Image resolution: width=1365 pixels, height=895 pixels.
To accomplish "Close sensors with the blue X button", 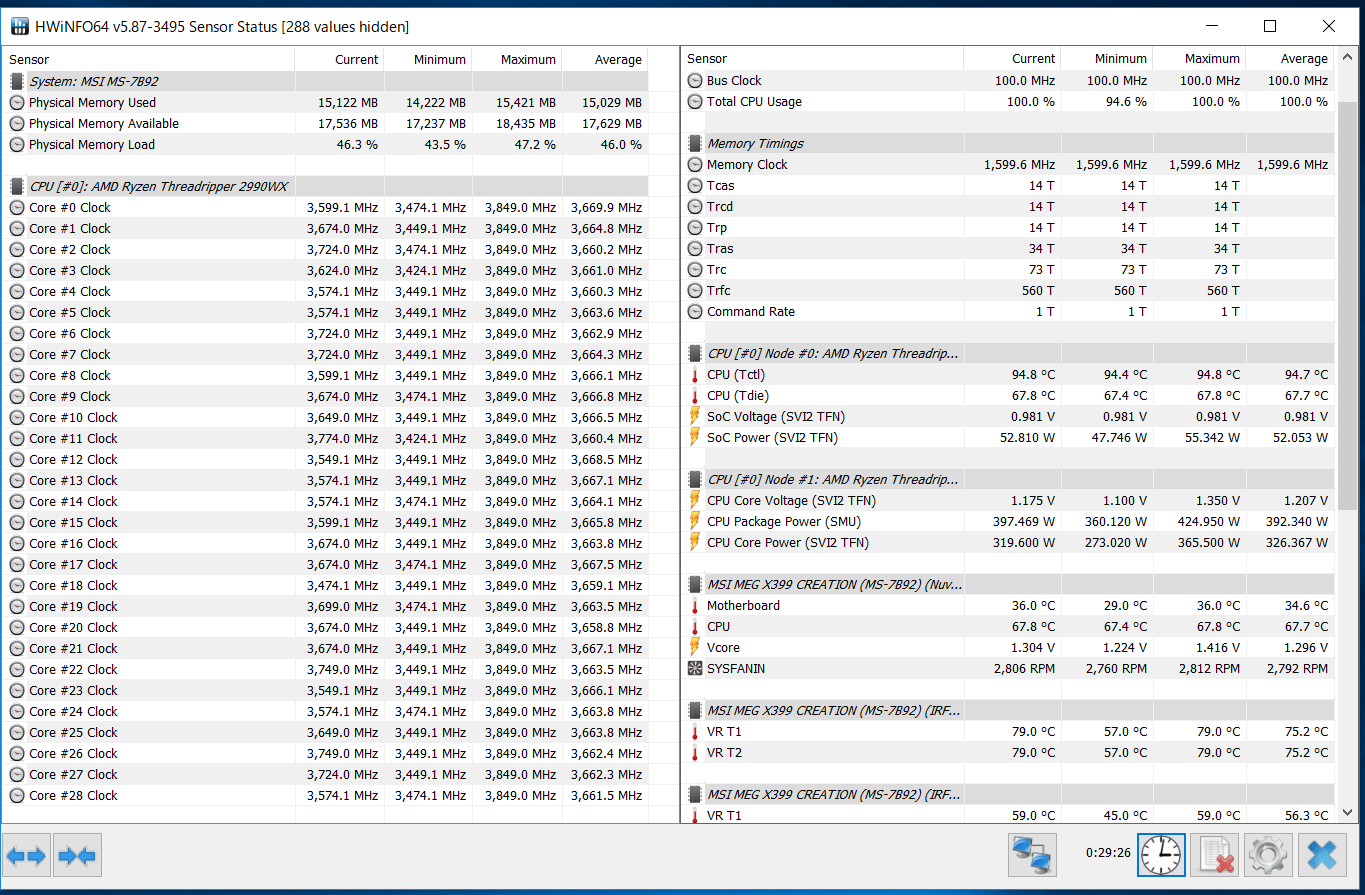I will pyautogui.click(x=1322, y=856).
